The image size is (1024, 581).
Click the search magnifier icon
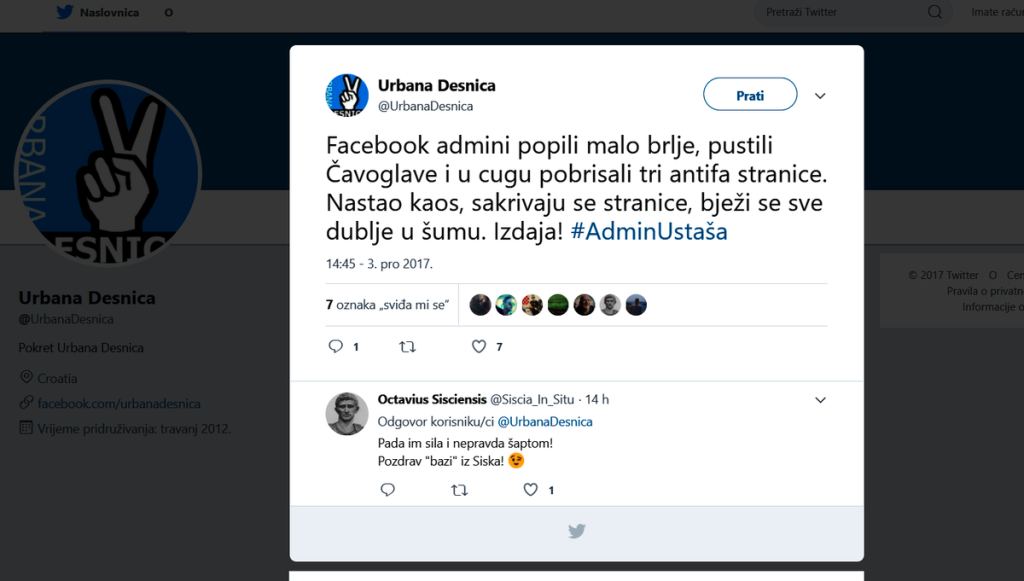[x=935, y=12]
